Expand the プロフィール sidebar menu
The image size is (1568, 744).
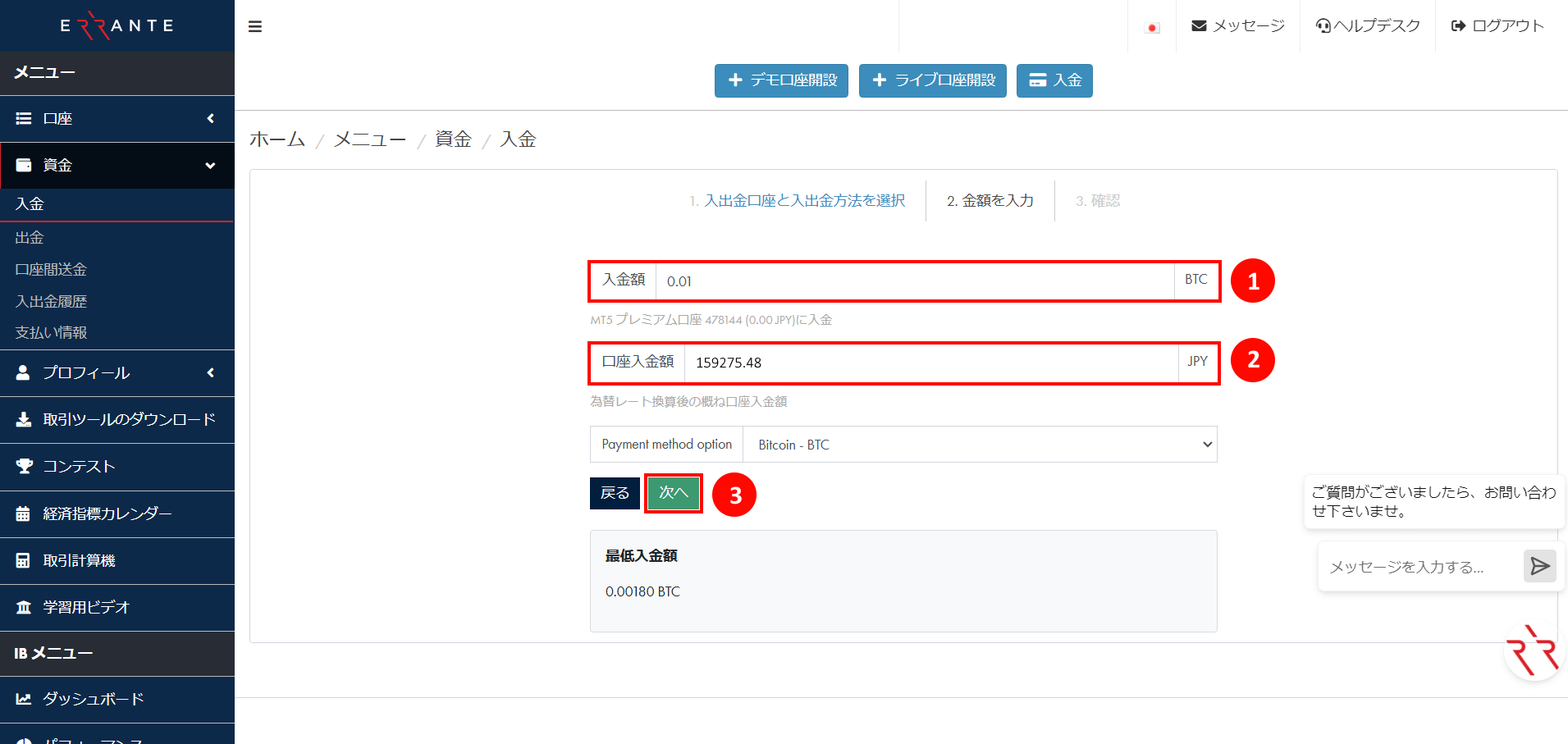tap(117, 373)
